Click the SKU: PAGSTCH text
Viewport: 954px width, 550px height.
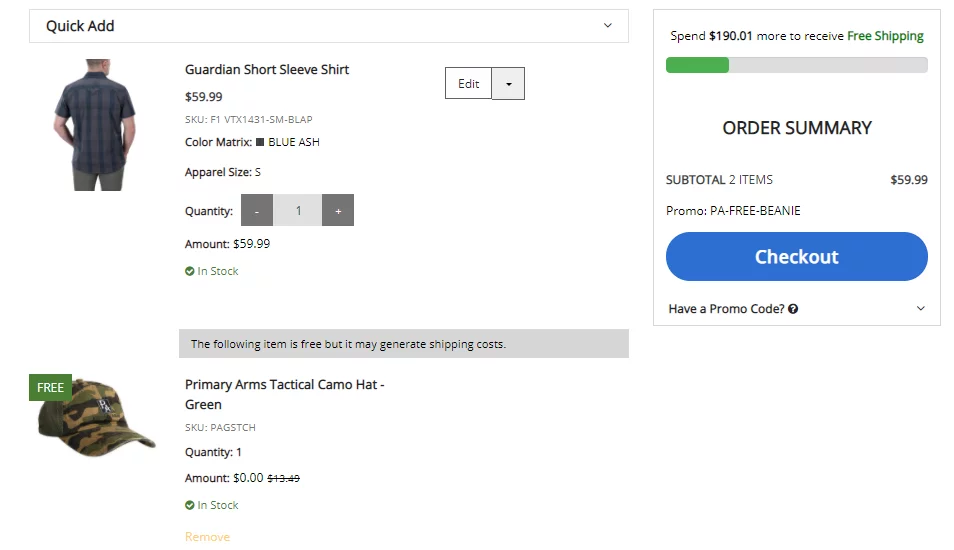[220, 428]
